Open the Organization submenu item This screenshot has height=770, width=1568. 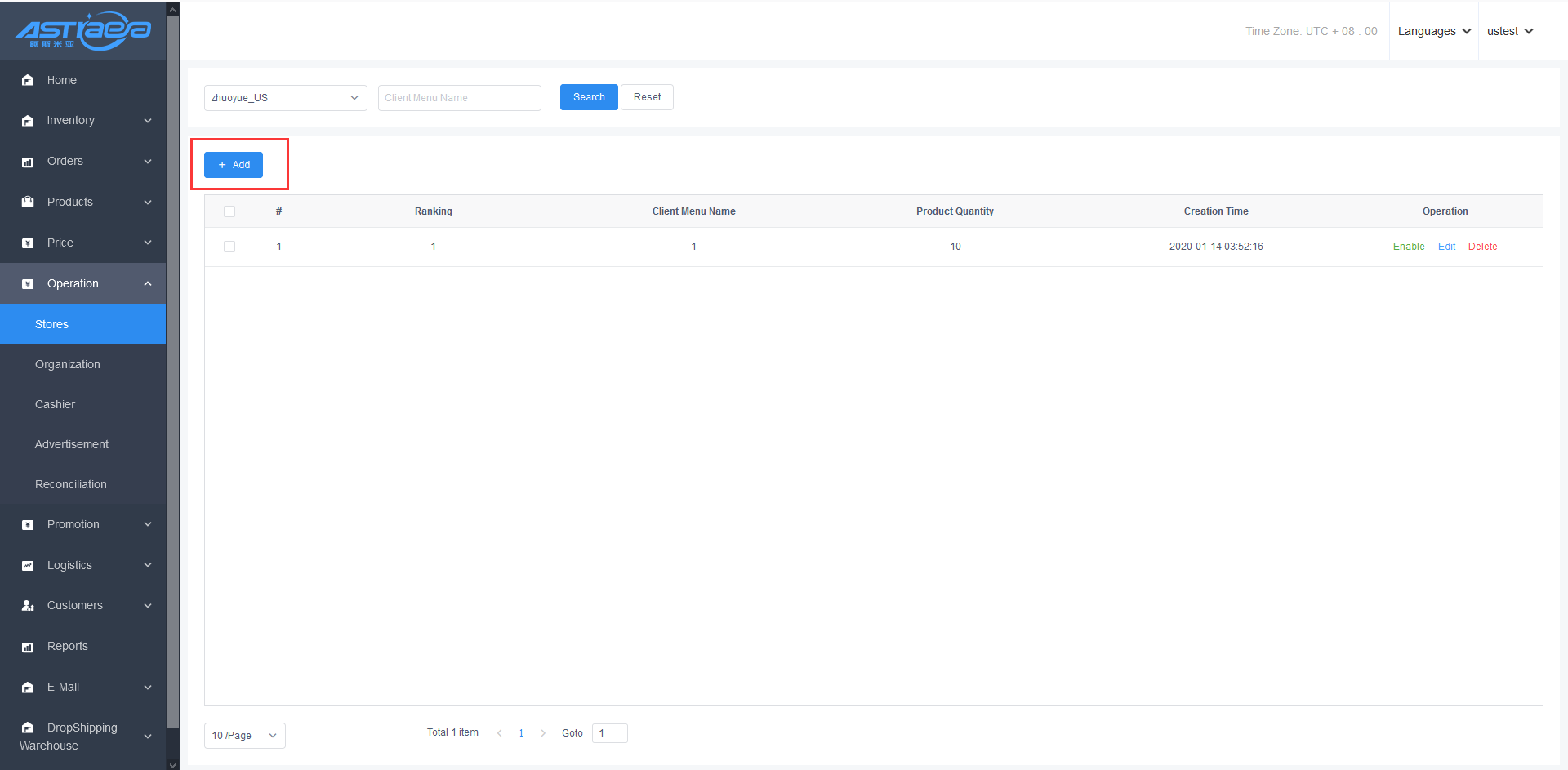pyautogui.click(x=68, y=364)
